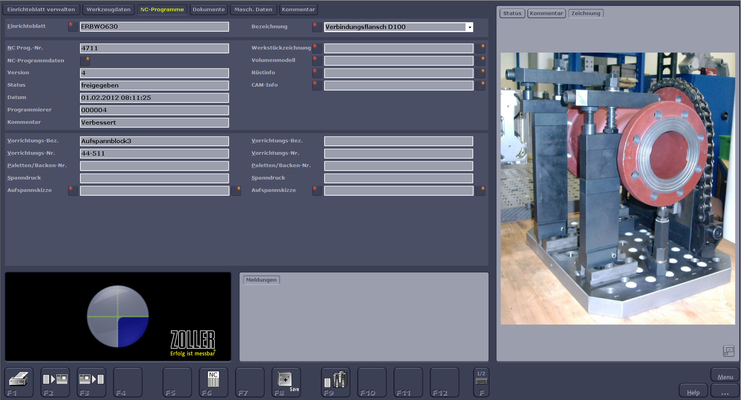Image resolution: width=741 pixels, height=400 pixels.
Task: Click the F2 transfer icon button
Action: tap(55, 382)
